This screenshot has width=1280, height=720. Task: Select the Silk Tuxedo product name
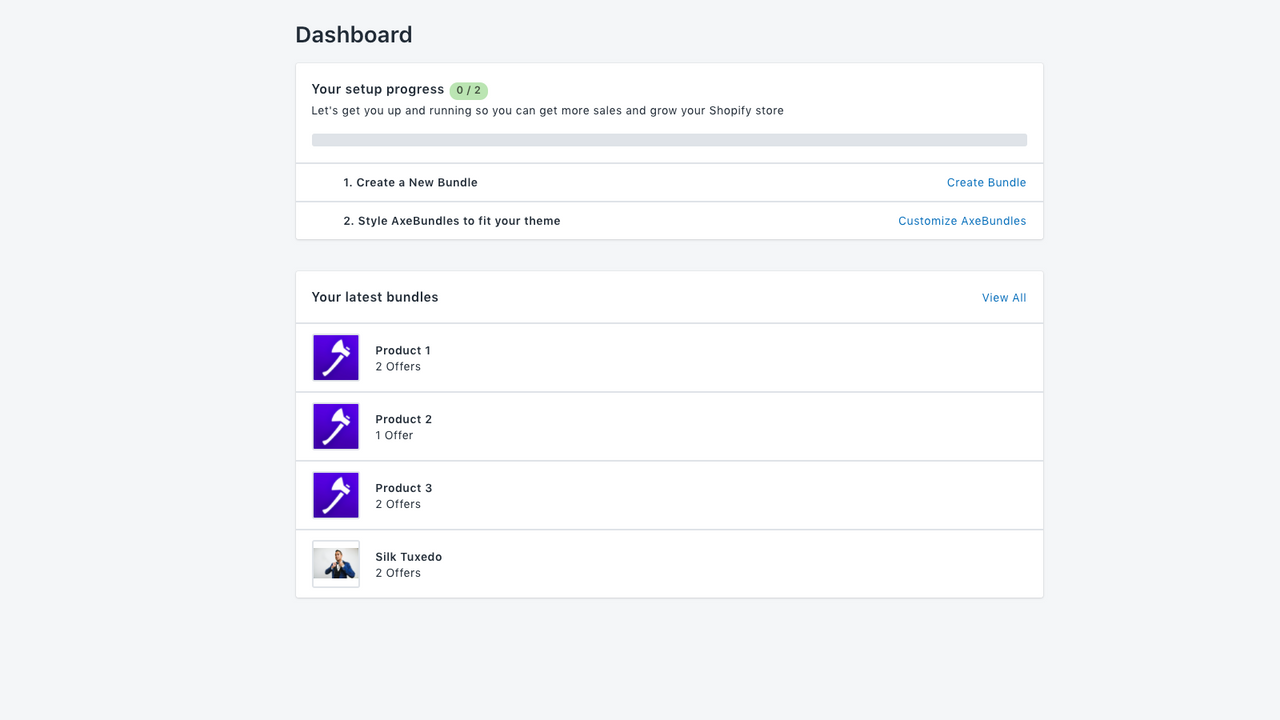point(408,556)
